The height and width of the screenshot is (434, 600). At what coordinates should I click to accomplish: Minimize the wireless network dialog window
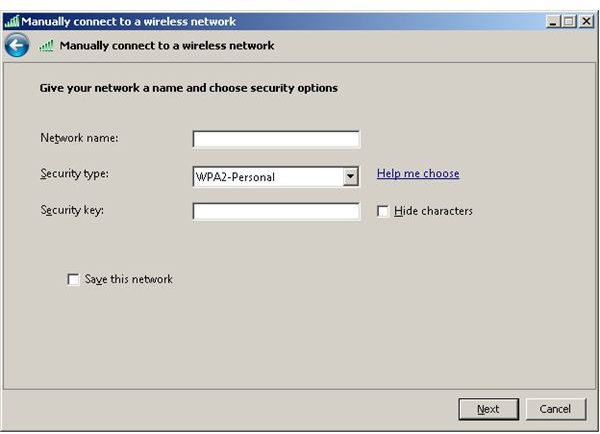pyautogui.click(x=553, y=21)
